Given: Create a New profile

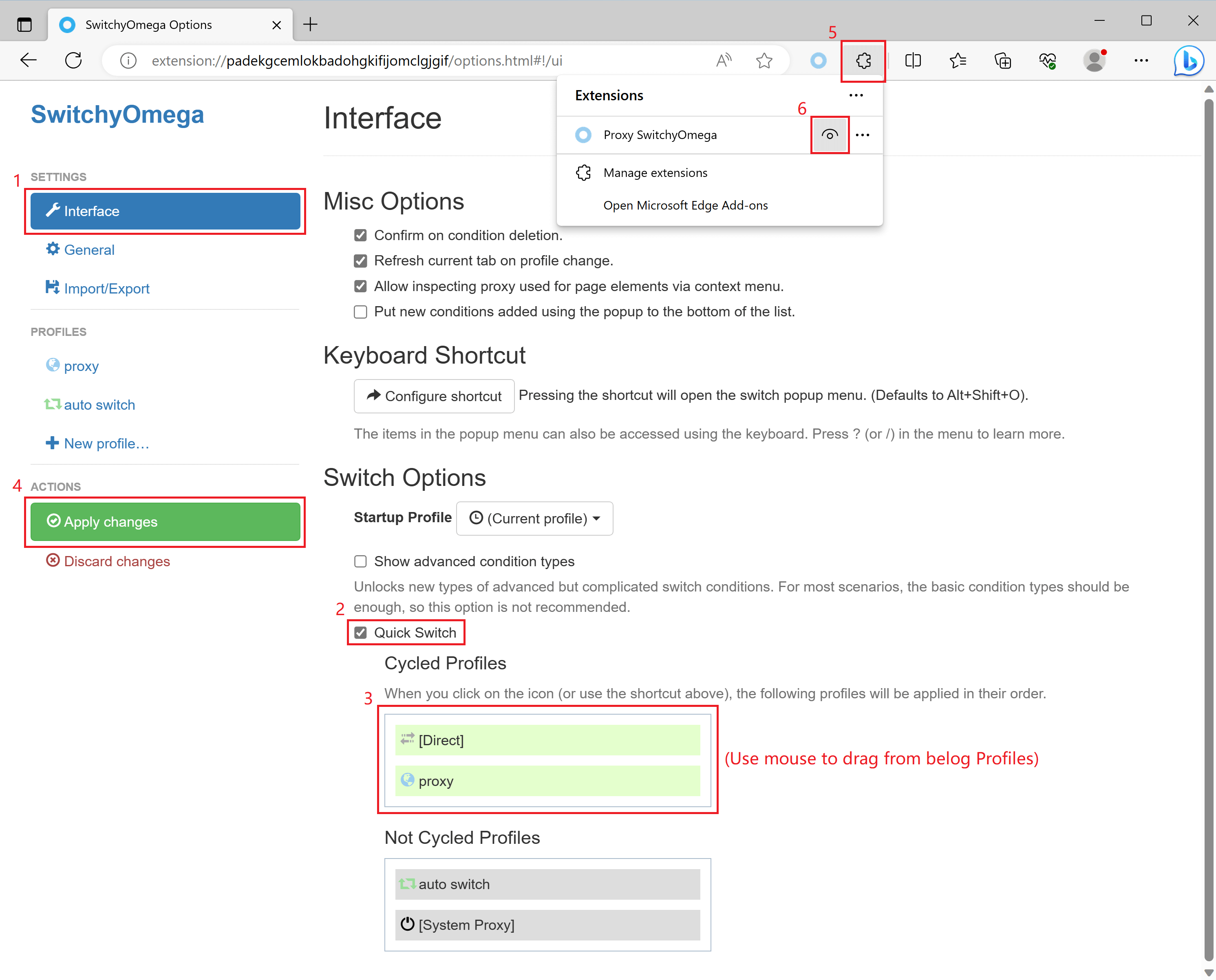Looking at the screenshot, I should pyautogui.click(x=97, y=444).
